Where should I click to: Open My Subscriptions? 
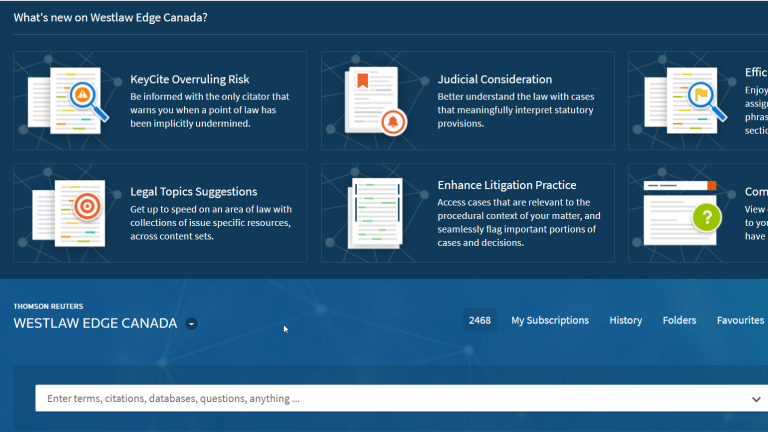click(x=550, y=320)
